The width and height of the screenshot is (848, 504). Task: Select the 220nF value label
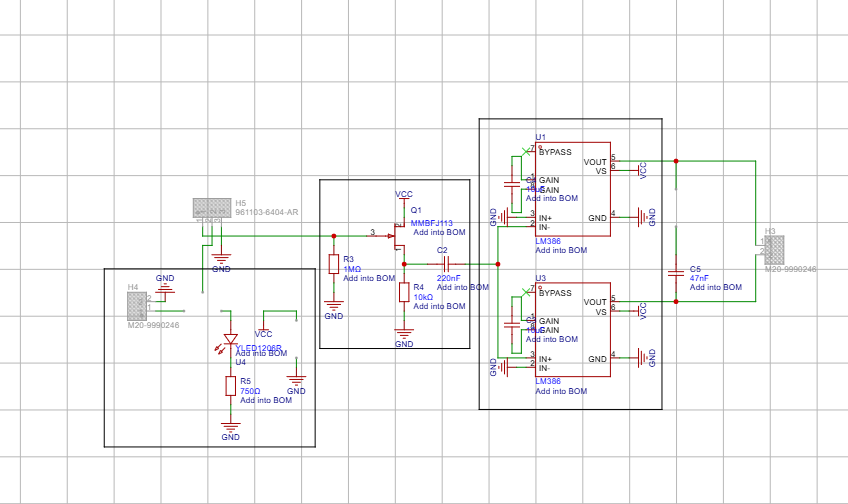[x=449, y=278]
